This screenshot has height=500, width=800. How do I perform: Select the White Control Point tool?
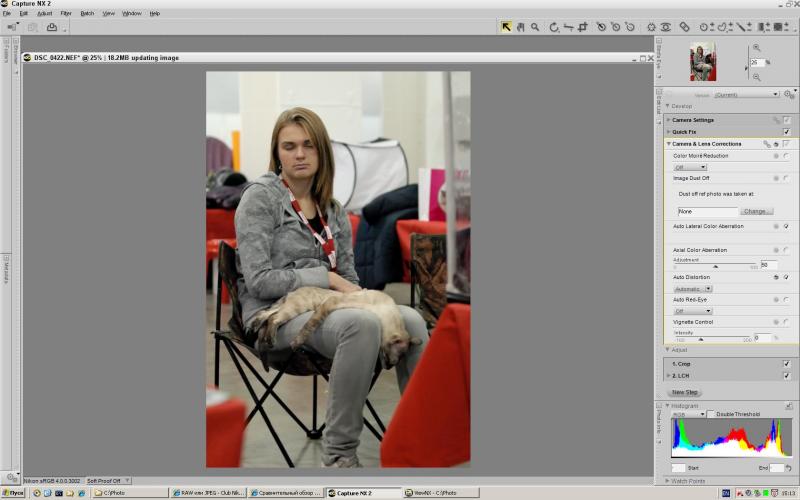tap(630, 27)
